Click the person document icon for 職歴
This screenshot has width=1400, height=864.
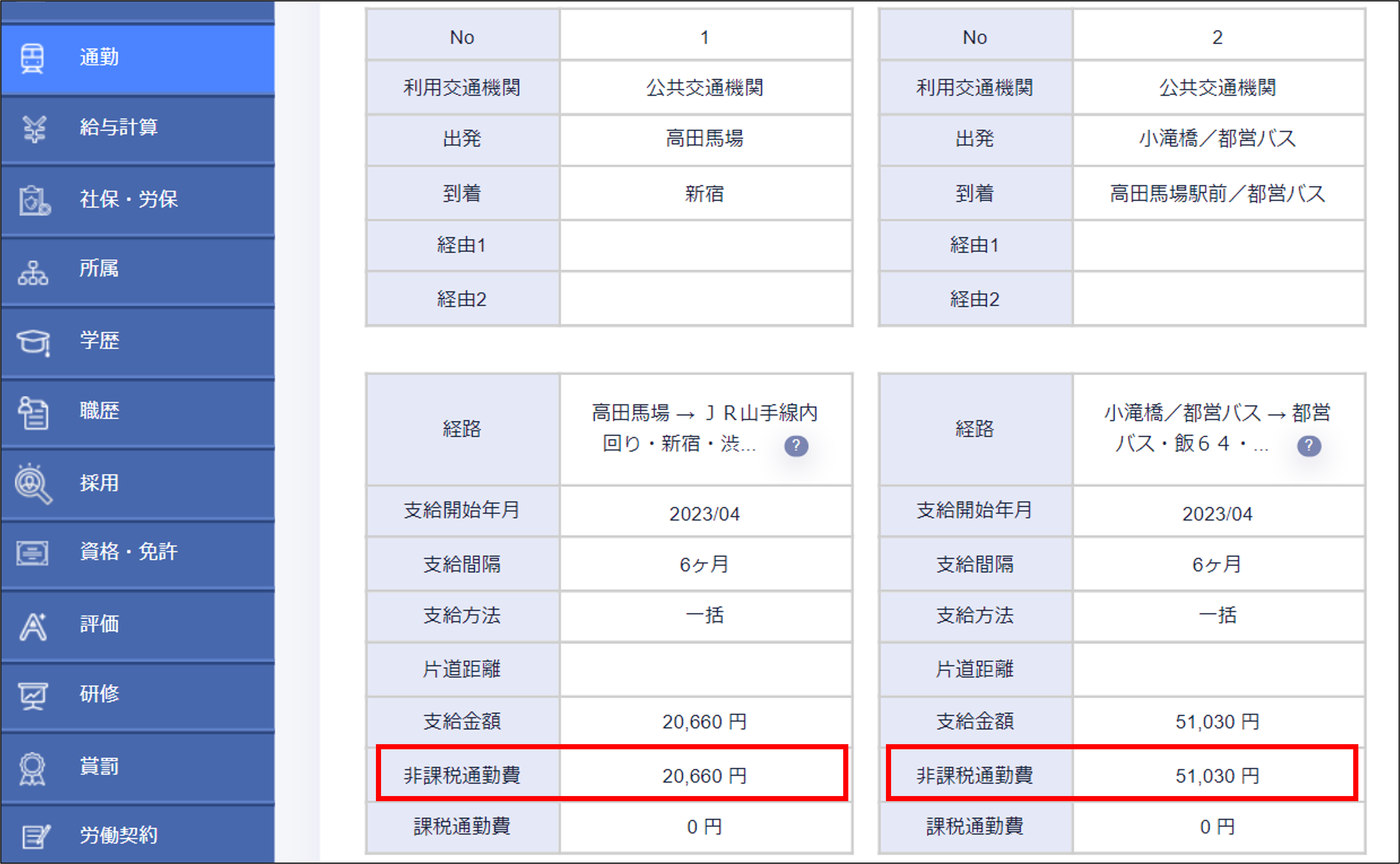pyautogui.click(x=33, y=412)
